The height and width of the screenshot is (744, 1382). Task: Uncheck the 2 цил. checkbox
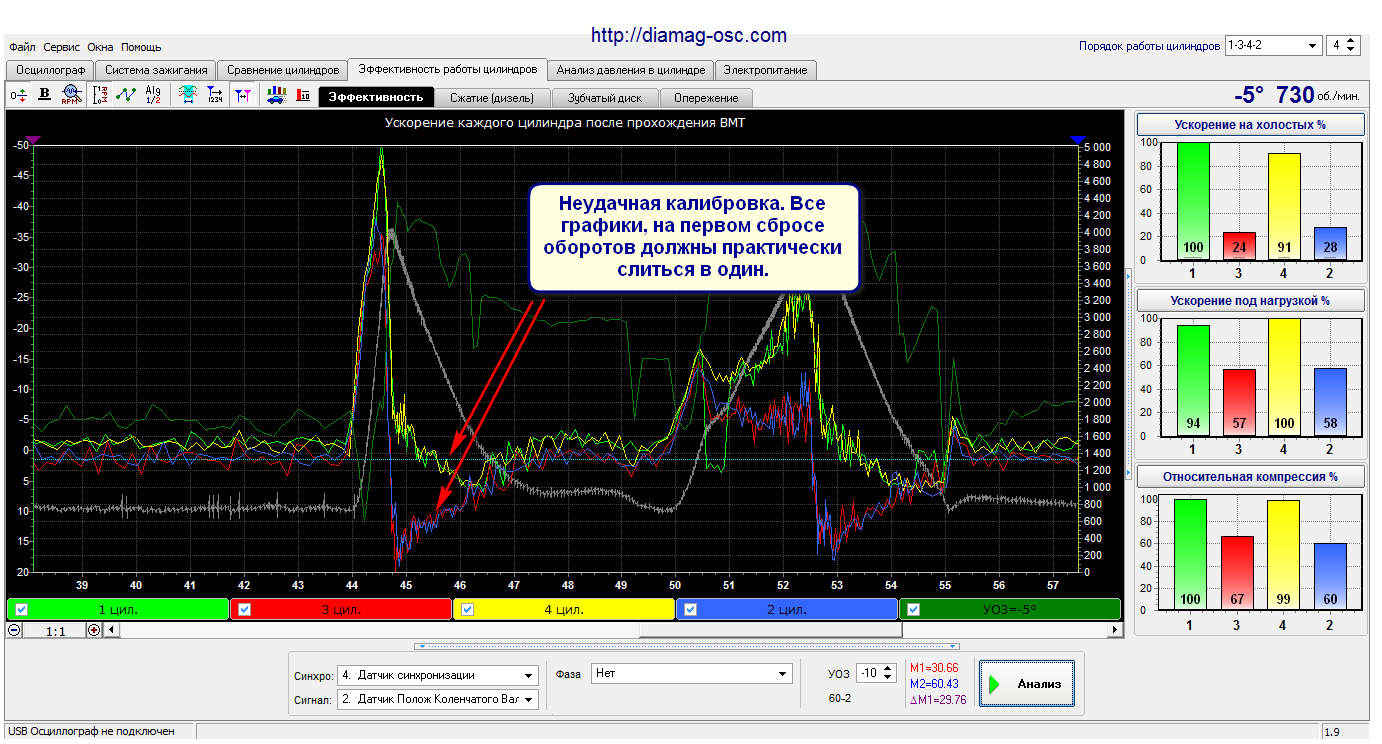point(690,609)
